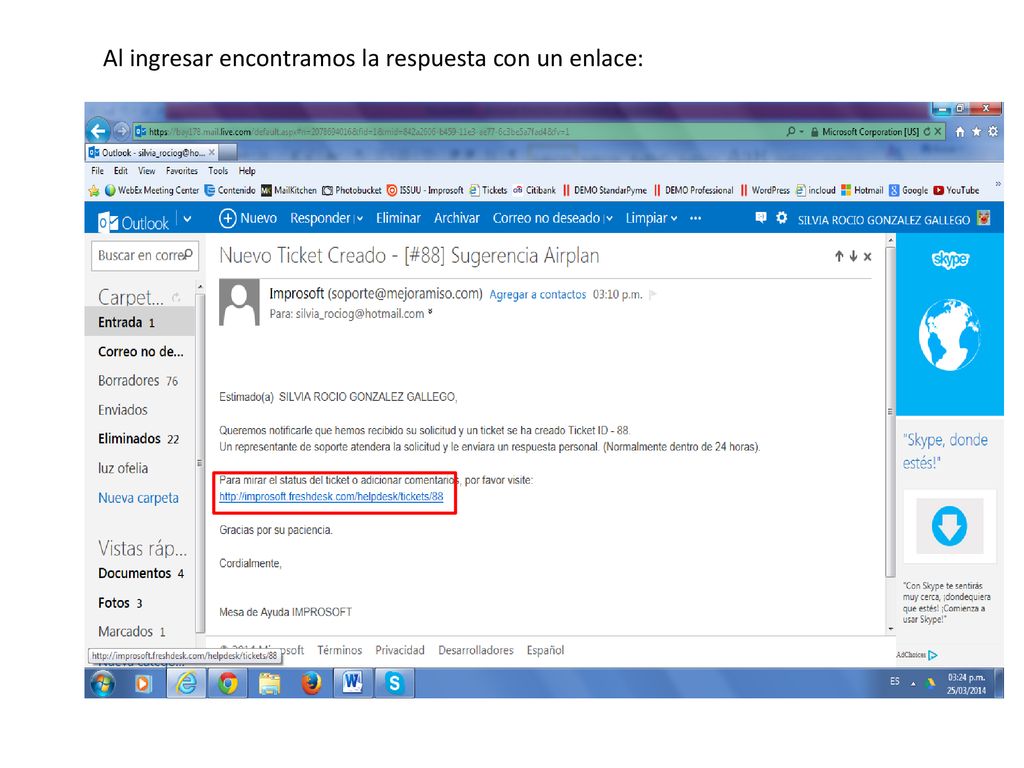
Task: Open the Eliminados folder
Action: (x=138, y=439)
